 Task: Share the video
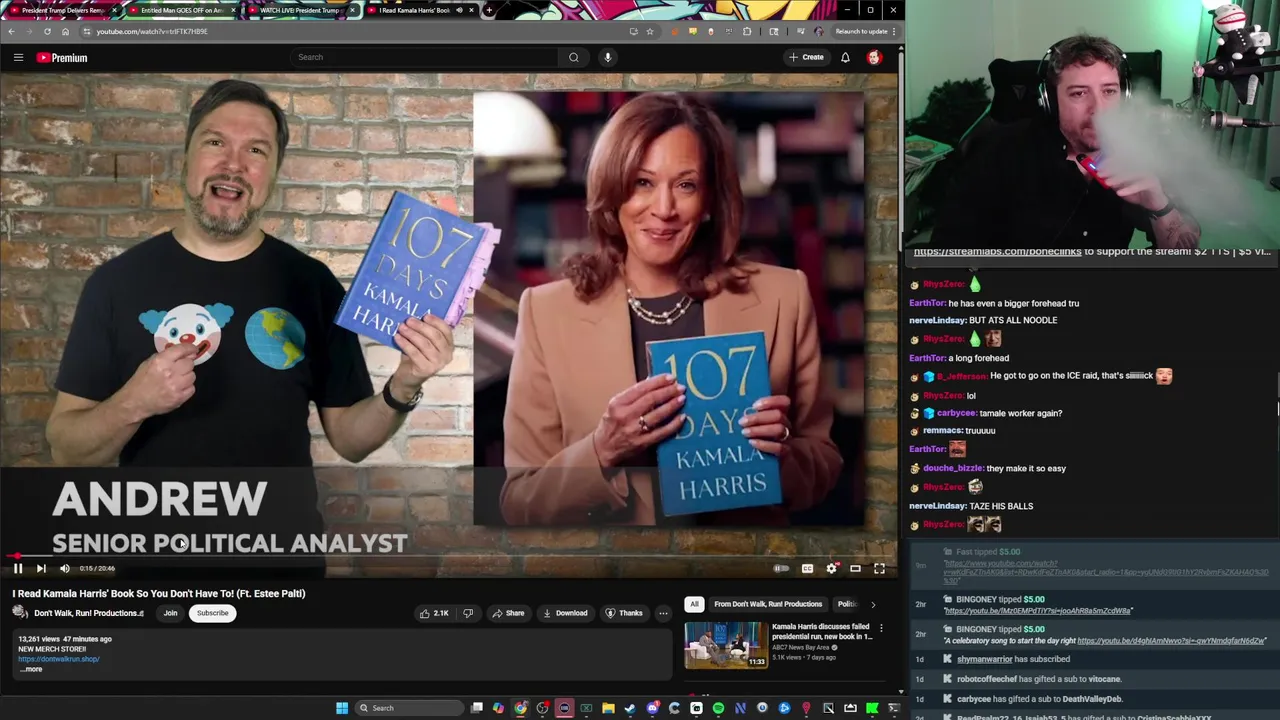[x=508, y=613]
